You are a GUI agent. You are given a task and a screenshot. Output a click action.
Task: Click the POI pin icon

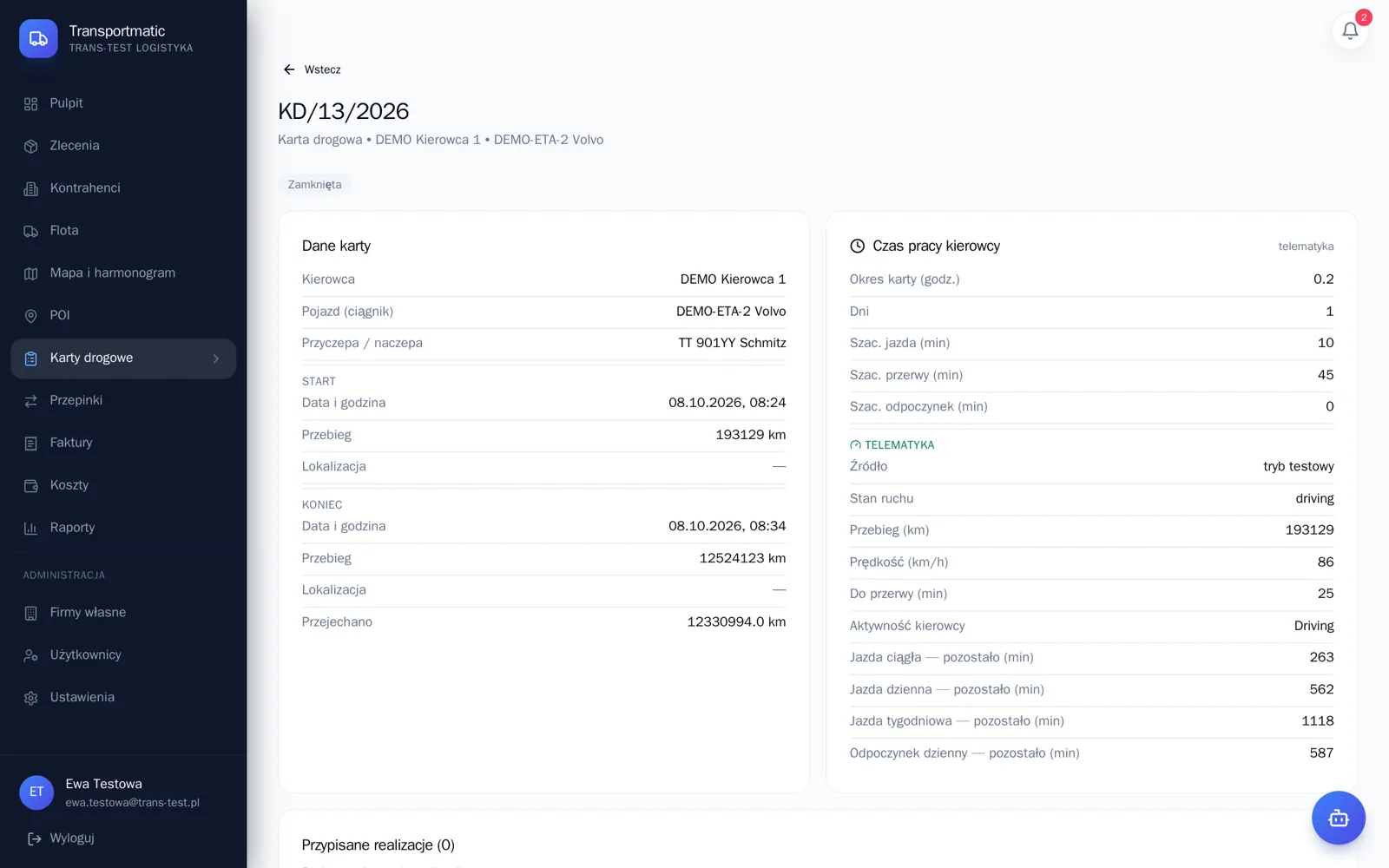click(31, 316)
